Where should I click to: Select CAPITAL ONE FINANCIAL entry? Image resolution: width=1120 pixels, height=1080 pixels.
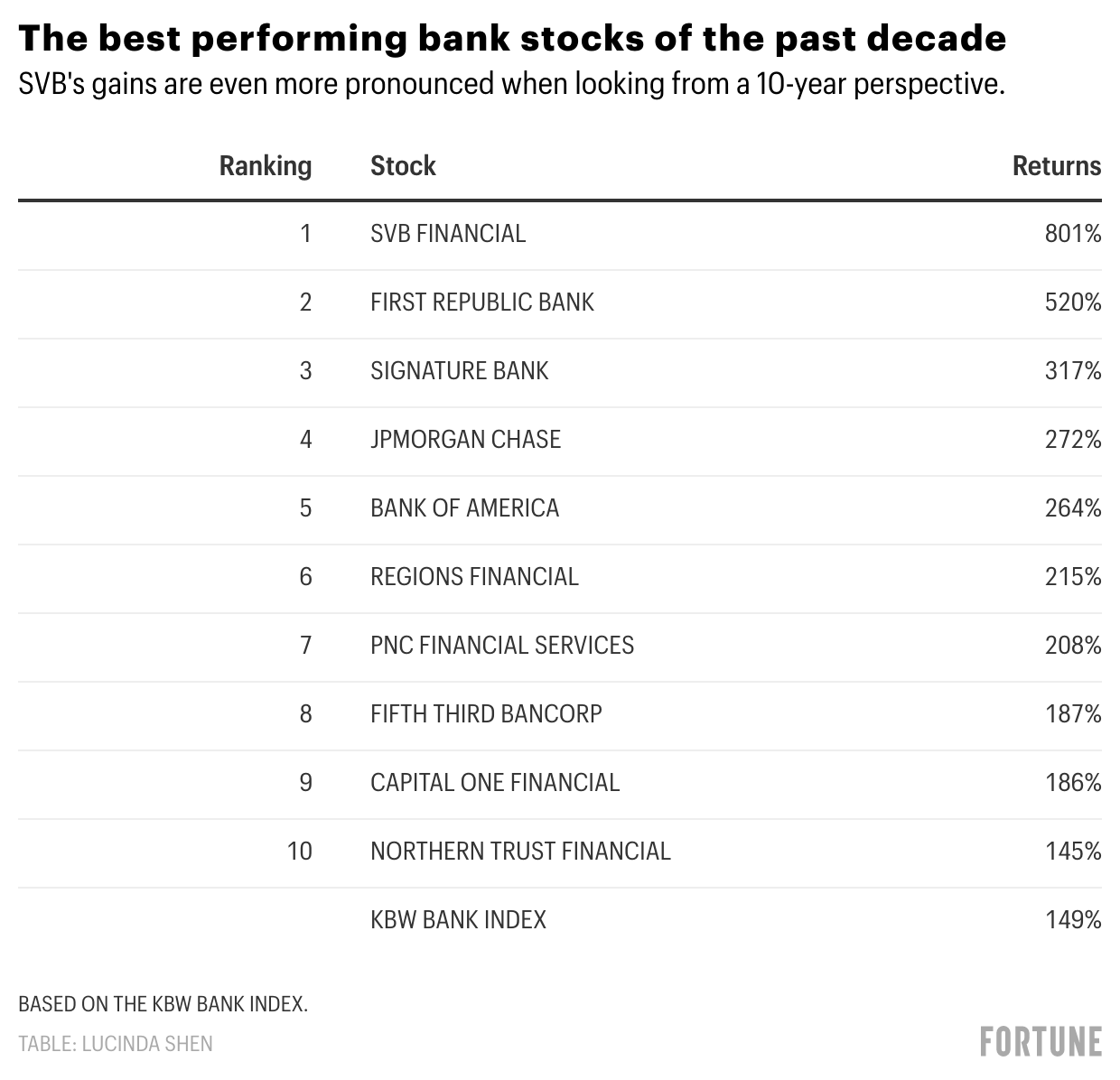click(x=495, y=783)
